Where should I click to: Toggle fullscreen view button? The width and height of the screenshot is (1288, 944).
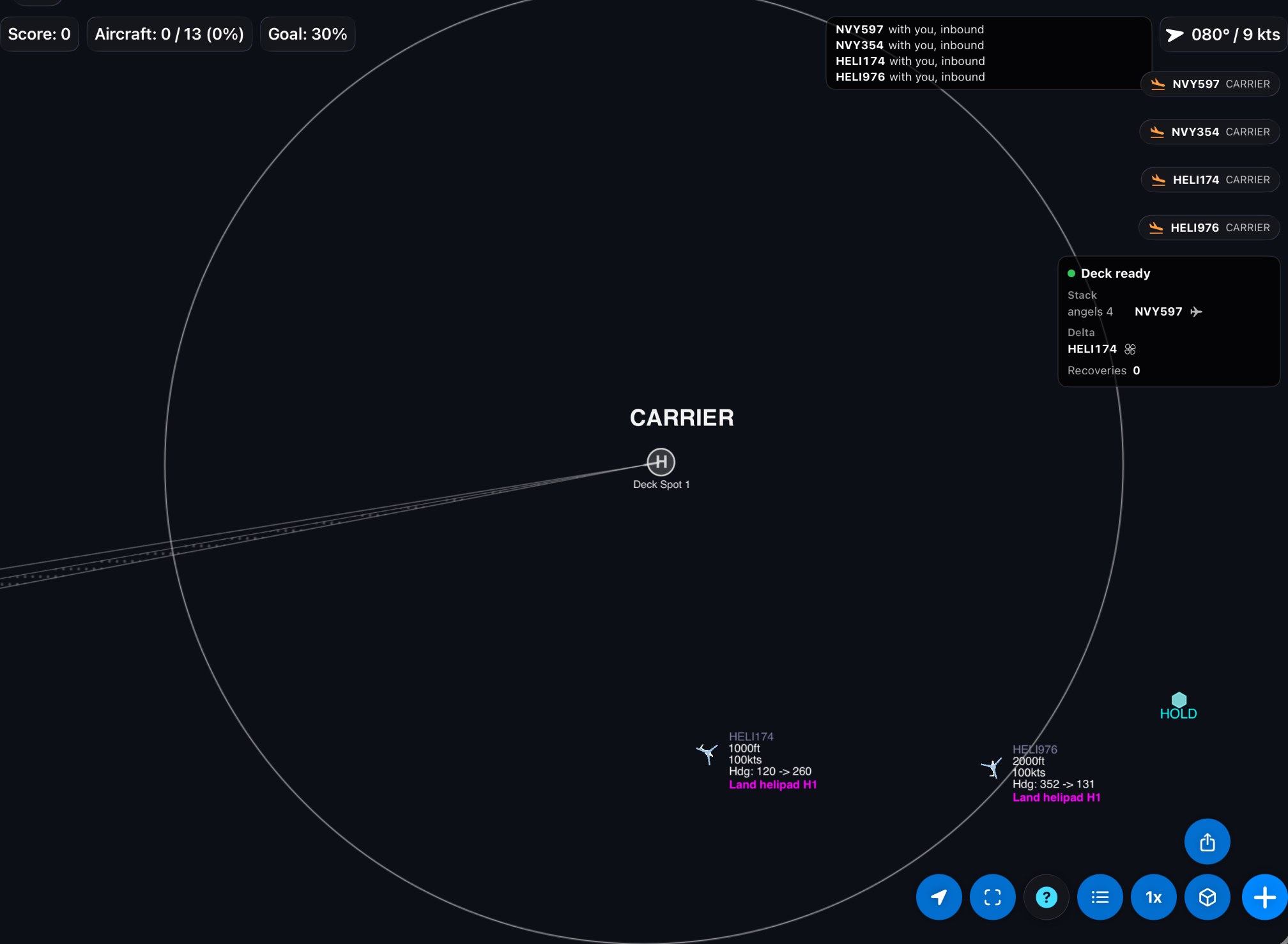pos(992,897)
